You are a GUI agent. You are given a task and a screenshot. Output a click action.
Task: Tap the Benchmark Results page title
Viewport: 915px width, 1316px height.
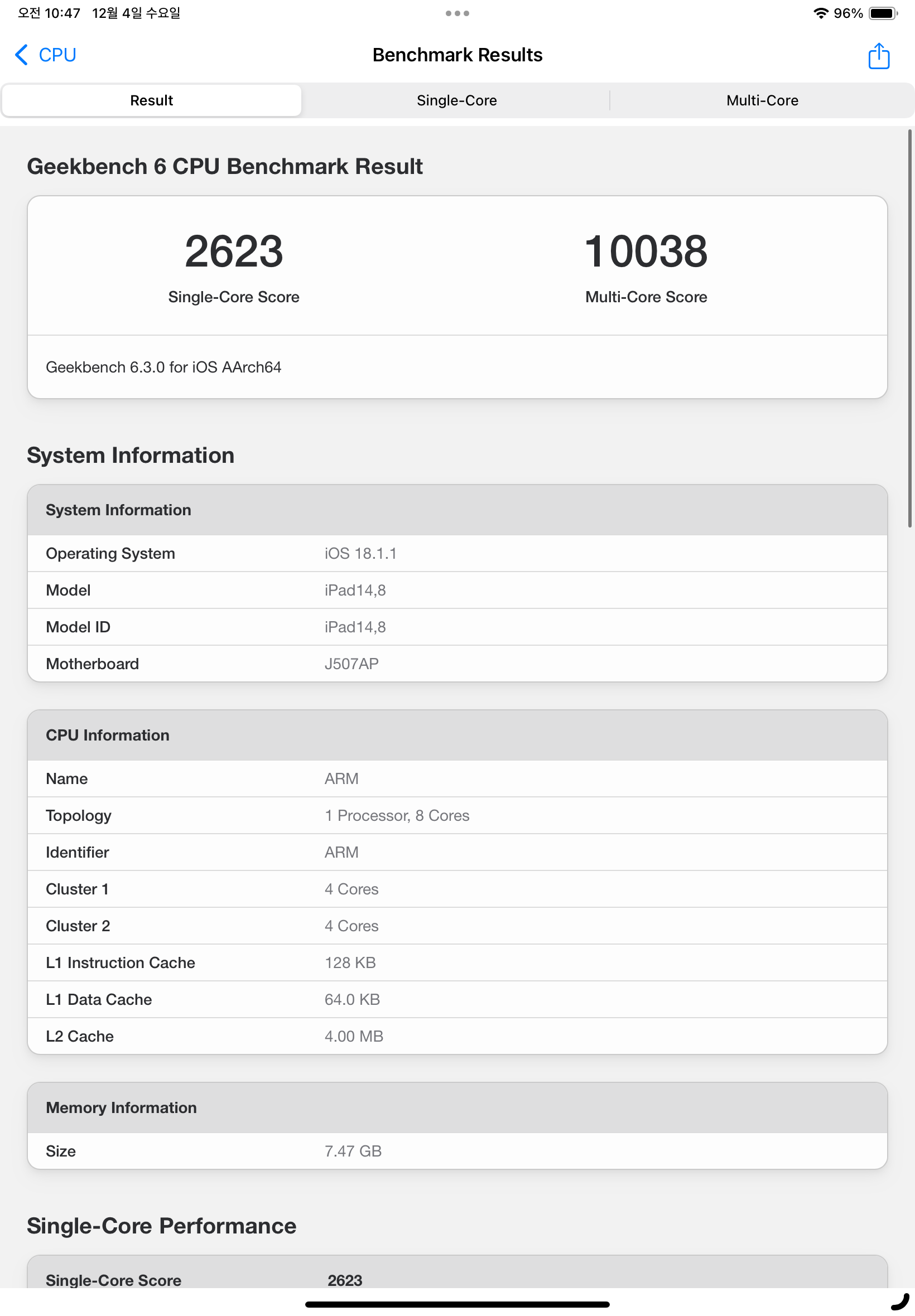coord(457,55)
